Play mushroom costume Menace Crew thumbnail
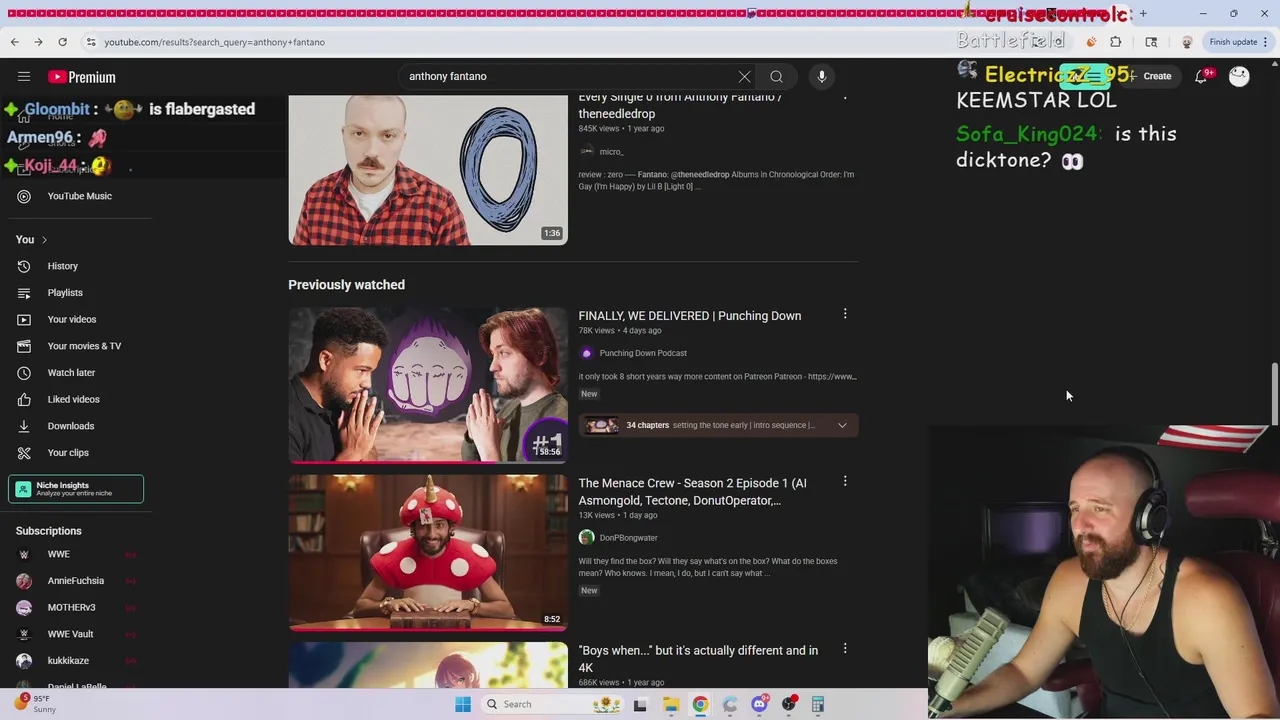The height and width of the screenshot is (720, 1280). coord(428,552)
